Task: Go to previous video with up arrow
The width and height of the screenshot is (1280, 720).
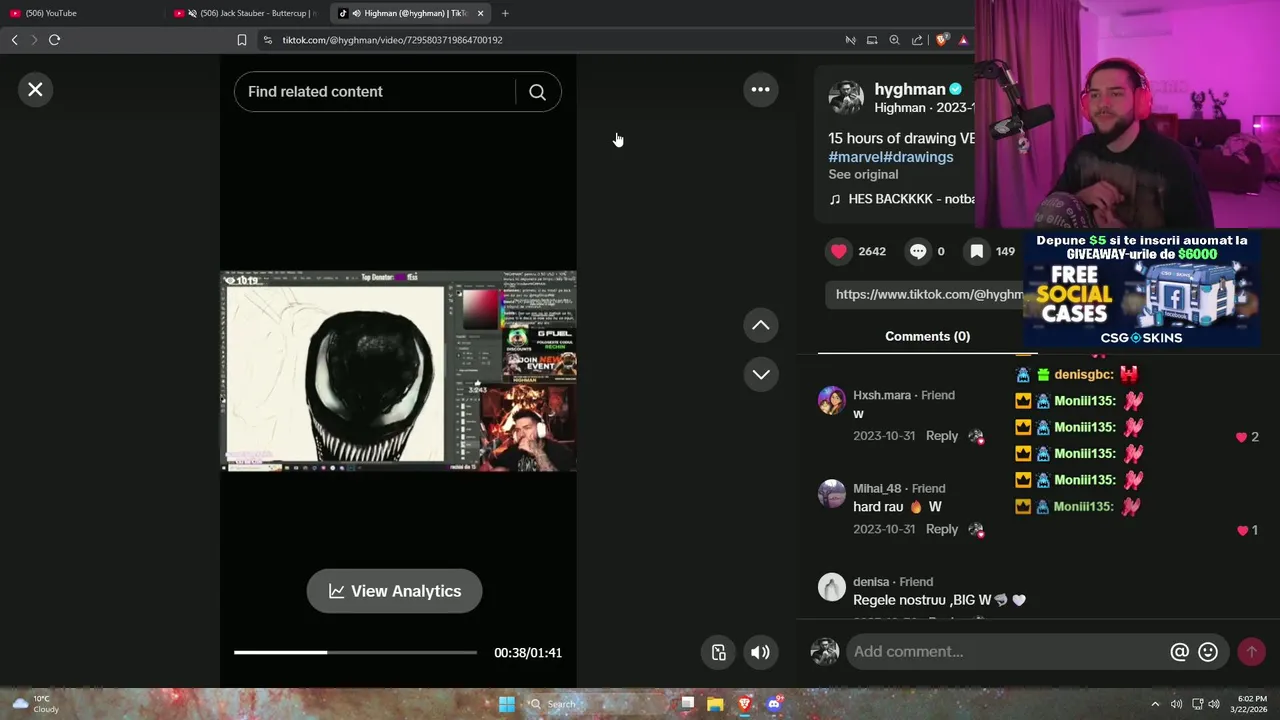Action: click(761, 325)
